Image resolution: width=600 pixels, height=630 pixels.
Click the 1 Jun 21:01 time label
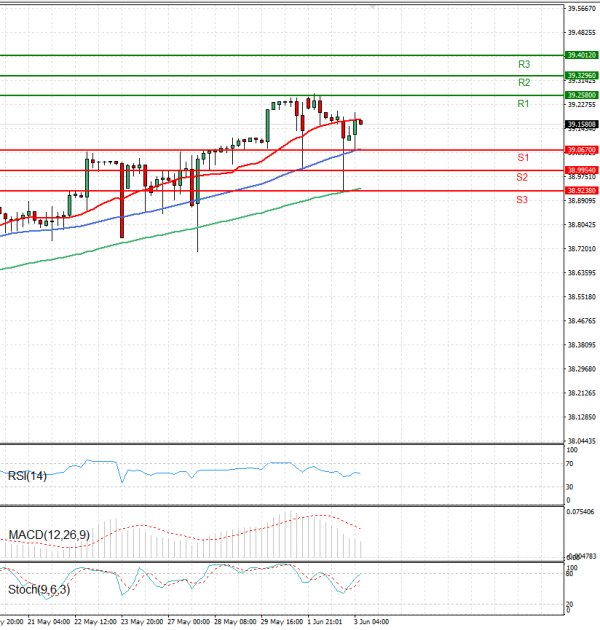point(325,622)
